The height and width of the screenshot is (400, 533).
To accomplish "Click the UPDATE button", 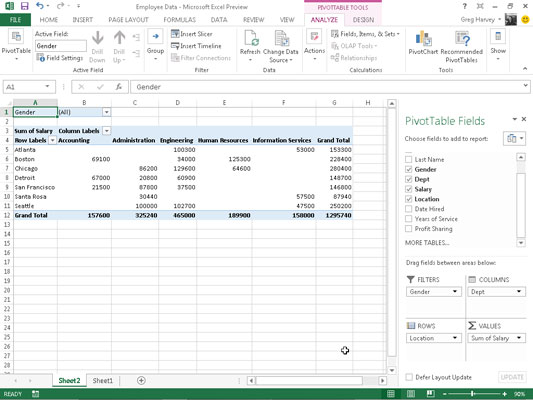I will [512, 377].
